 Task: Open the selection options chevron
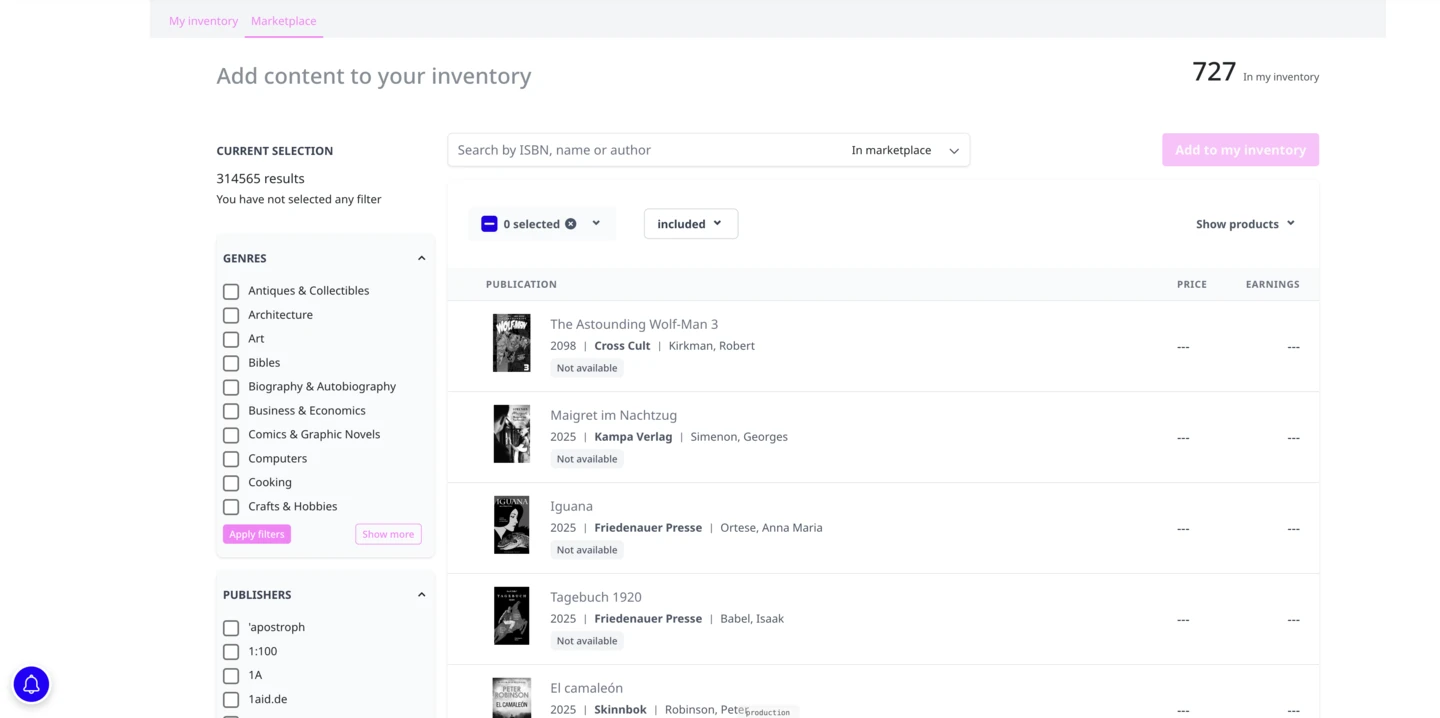(596, 223)
